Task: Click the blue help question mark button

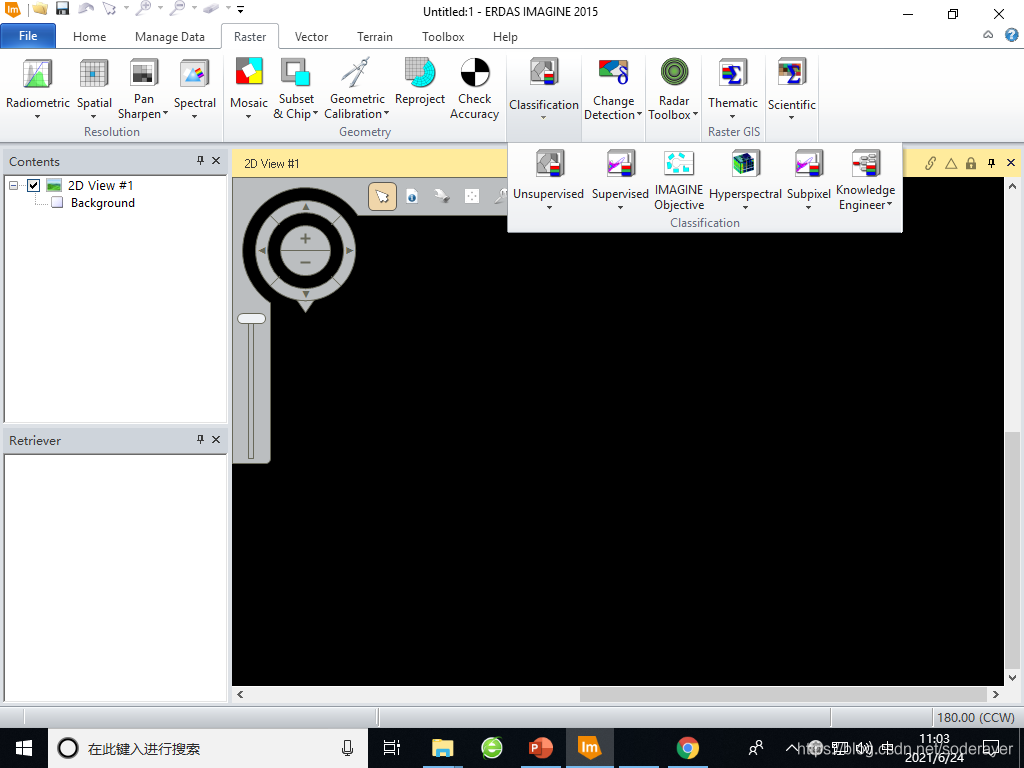Action: (1012, 35)
